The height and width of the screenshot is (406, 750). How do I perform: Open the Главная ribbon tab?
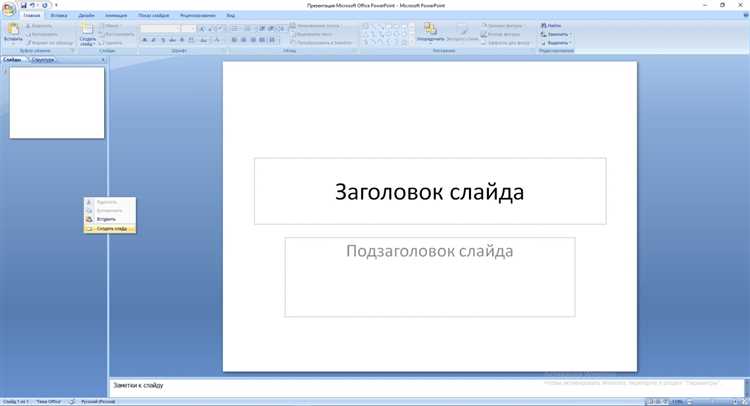32,15
